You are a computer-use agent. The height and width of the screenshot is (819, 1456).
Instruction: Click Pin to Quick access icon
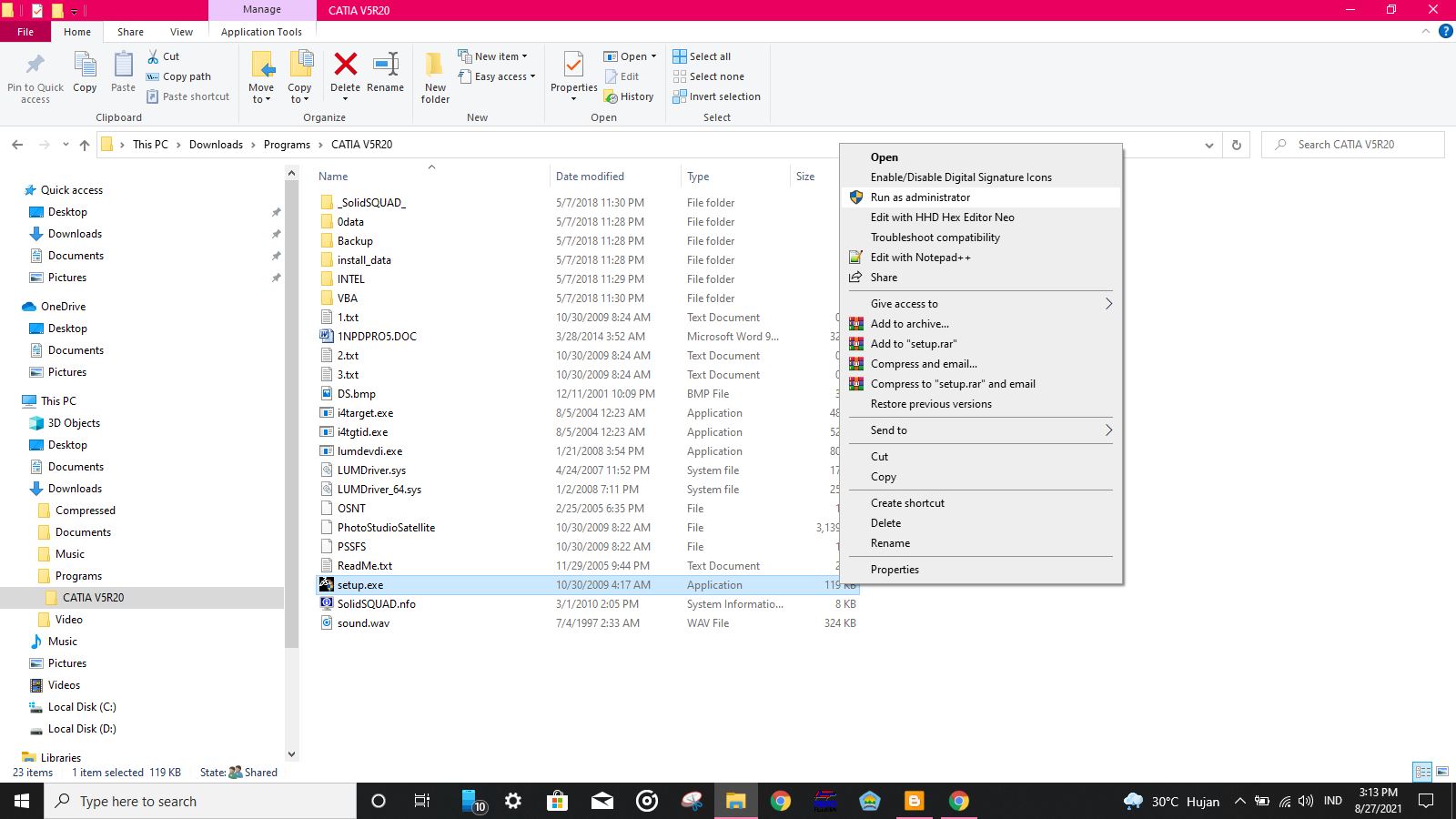(35, 65)
